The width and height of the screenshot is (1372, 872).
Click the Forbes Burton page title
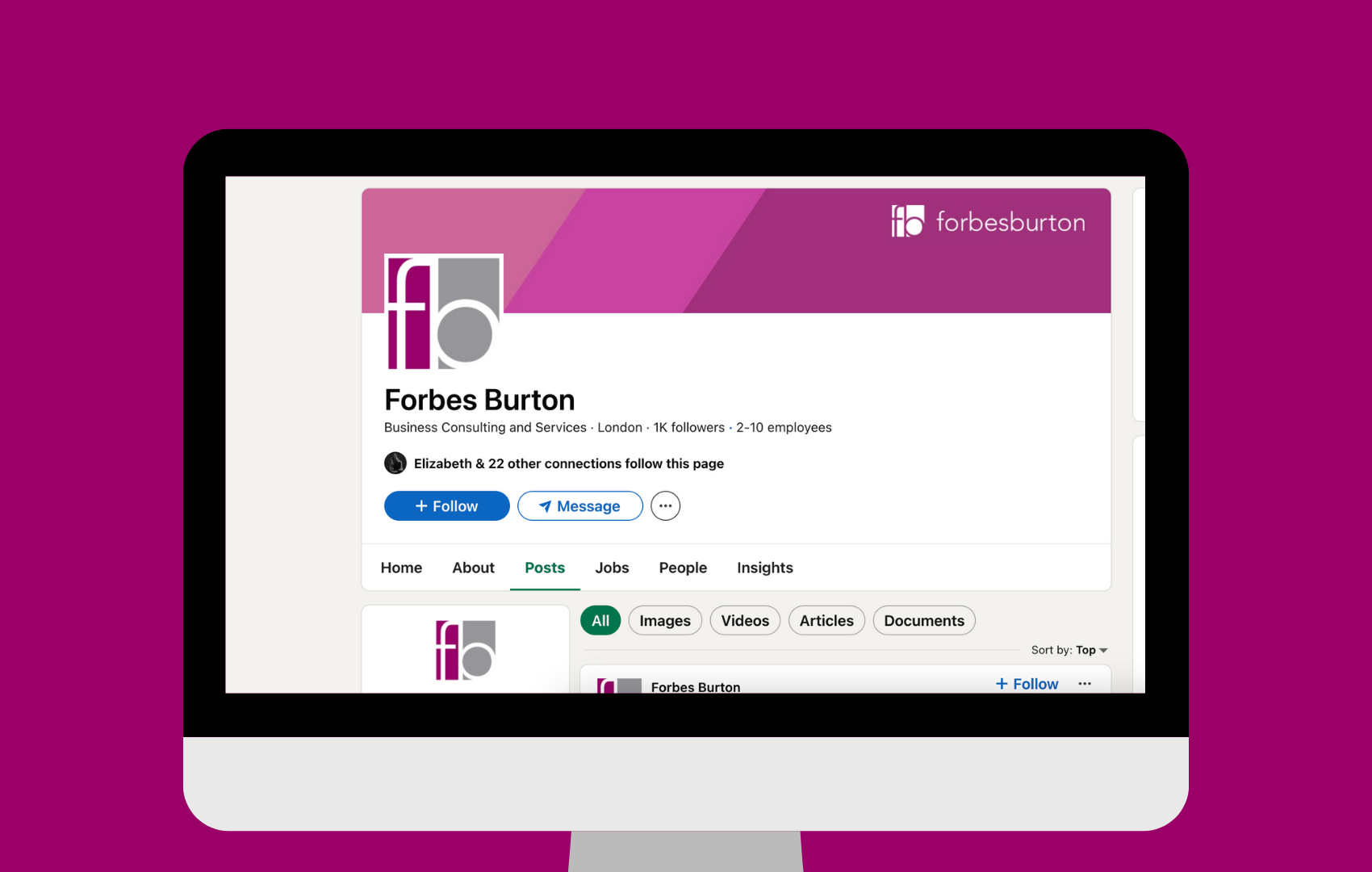pos(479,400)
